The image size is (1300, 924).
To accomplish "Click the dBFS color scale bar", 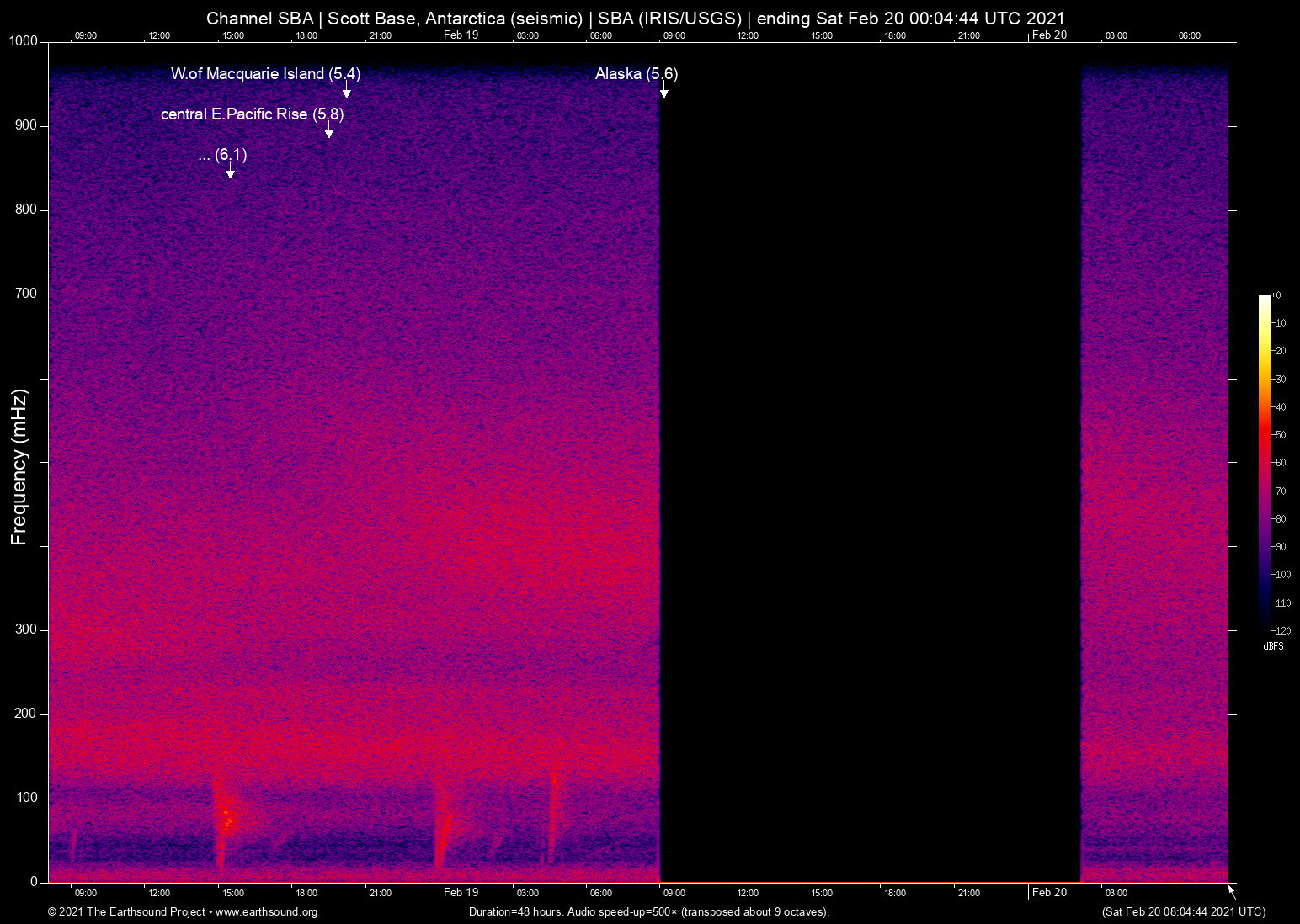I will click(x=1264, y=461).
